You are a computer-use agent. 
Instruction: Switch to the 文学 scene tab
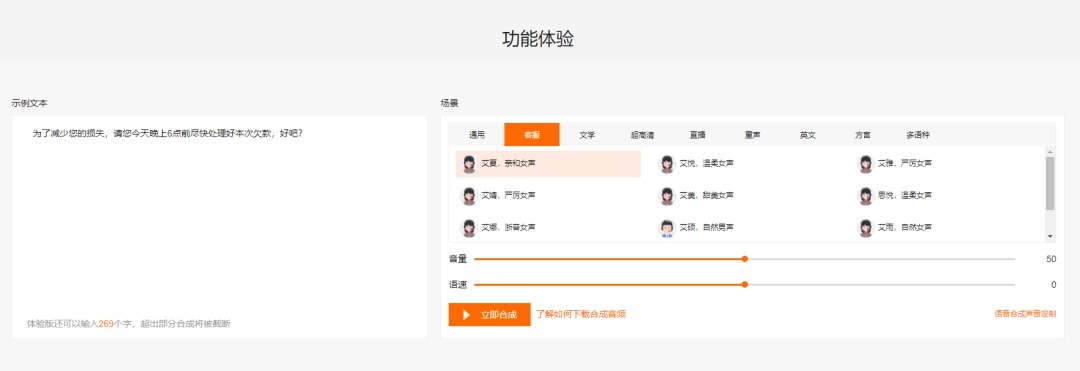[587, 135]
